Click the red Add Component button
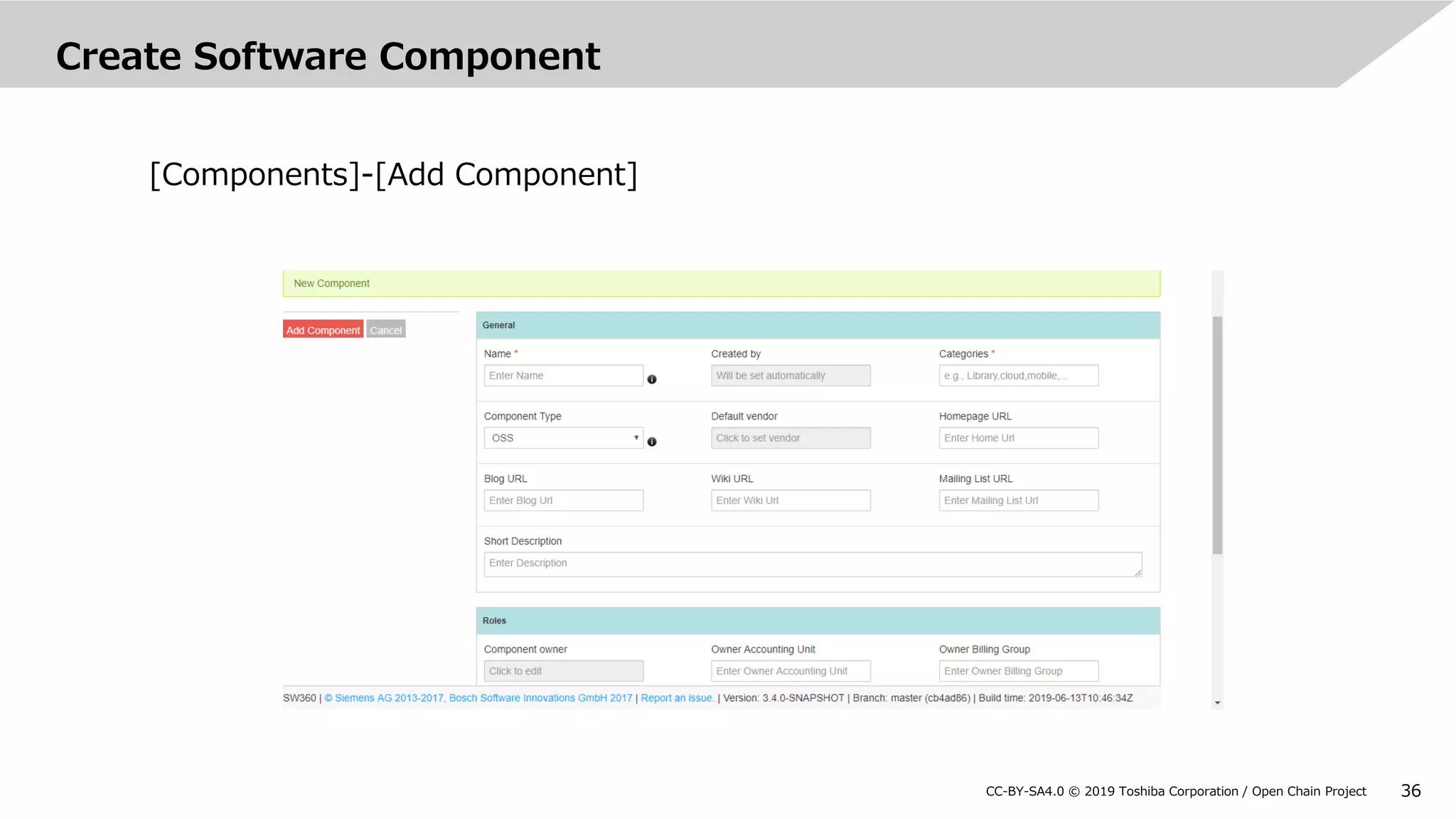This screenshot has height=819, width=1456. (323, 330)
